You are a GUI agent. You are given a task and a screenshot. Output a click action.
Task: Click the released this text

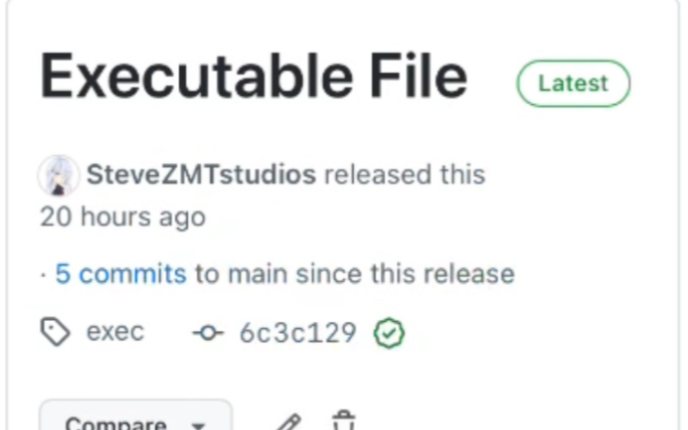(x=405, y=175)
